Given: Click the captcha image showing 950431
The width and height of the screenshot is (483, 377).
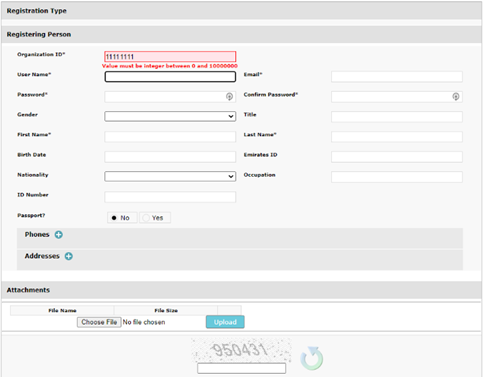Looking at the screenshot, I should point(241,350).
